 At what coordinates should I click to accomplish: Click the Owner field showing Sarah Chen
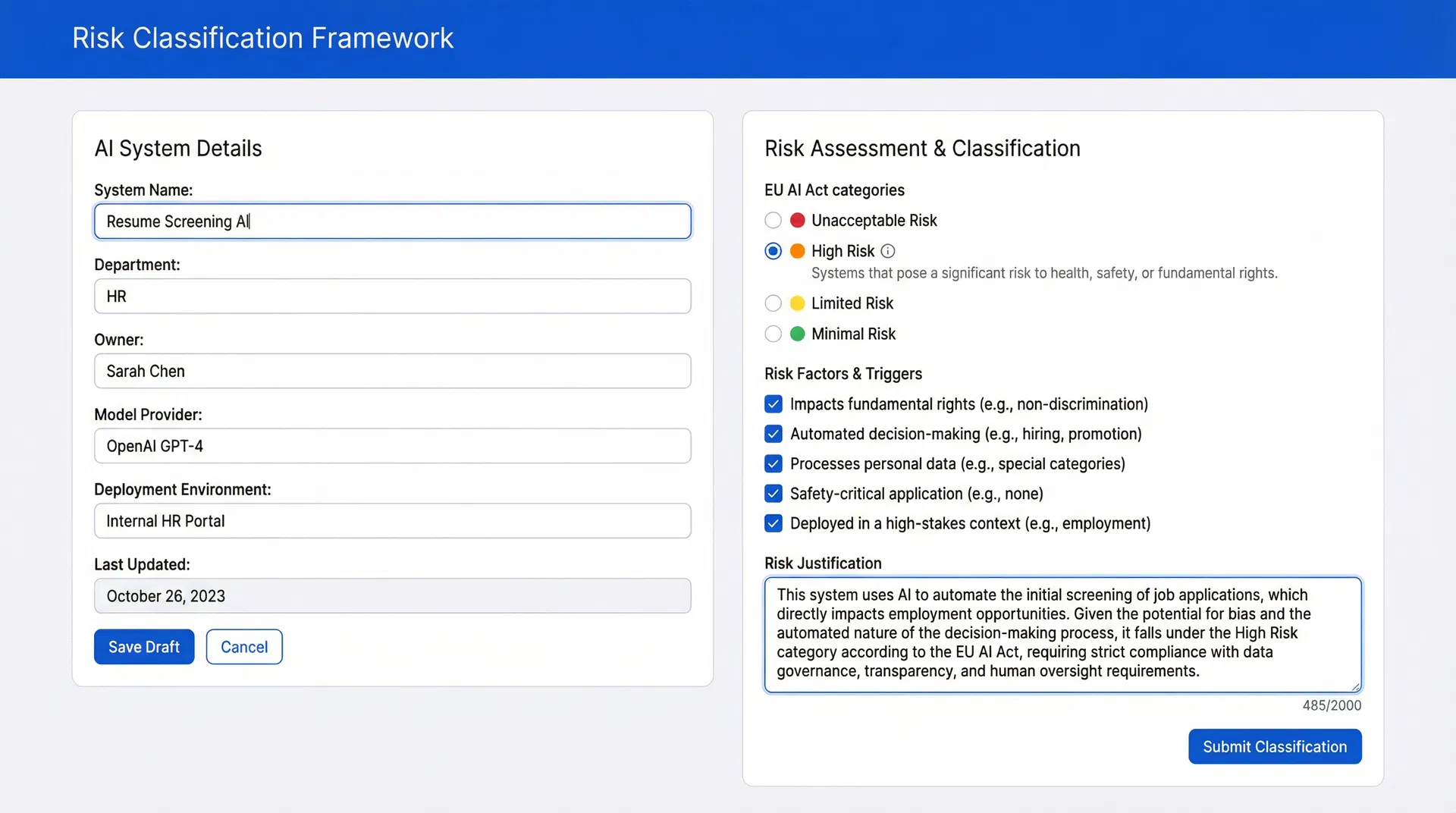click(x=391, y=371)
